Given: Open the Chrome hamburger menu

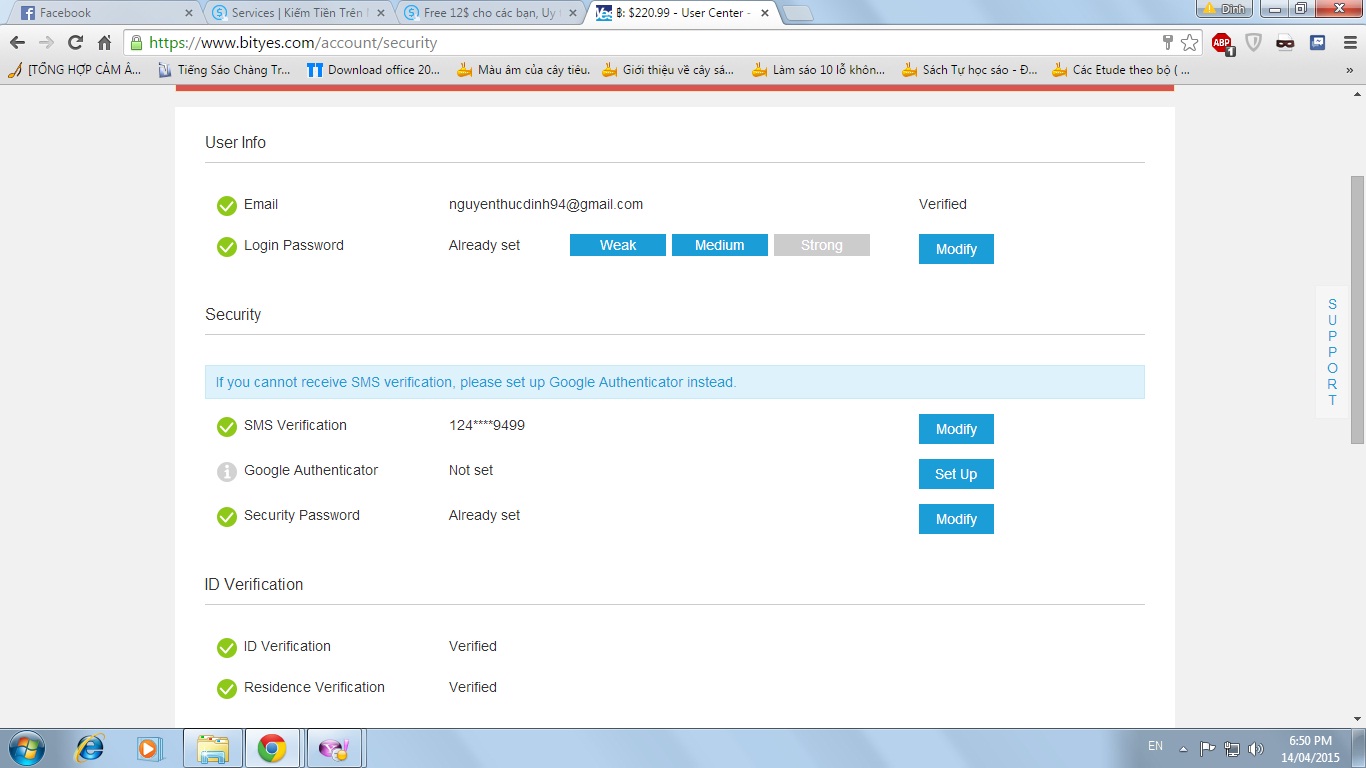Looking at the screenshot, I should 1349,43.
